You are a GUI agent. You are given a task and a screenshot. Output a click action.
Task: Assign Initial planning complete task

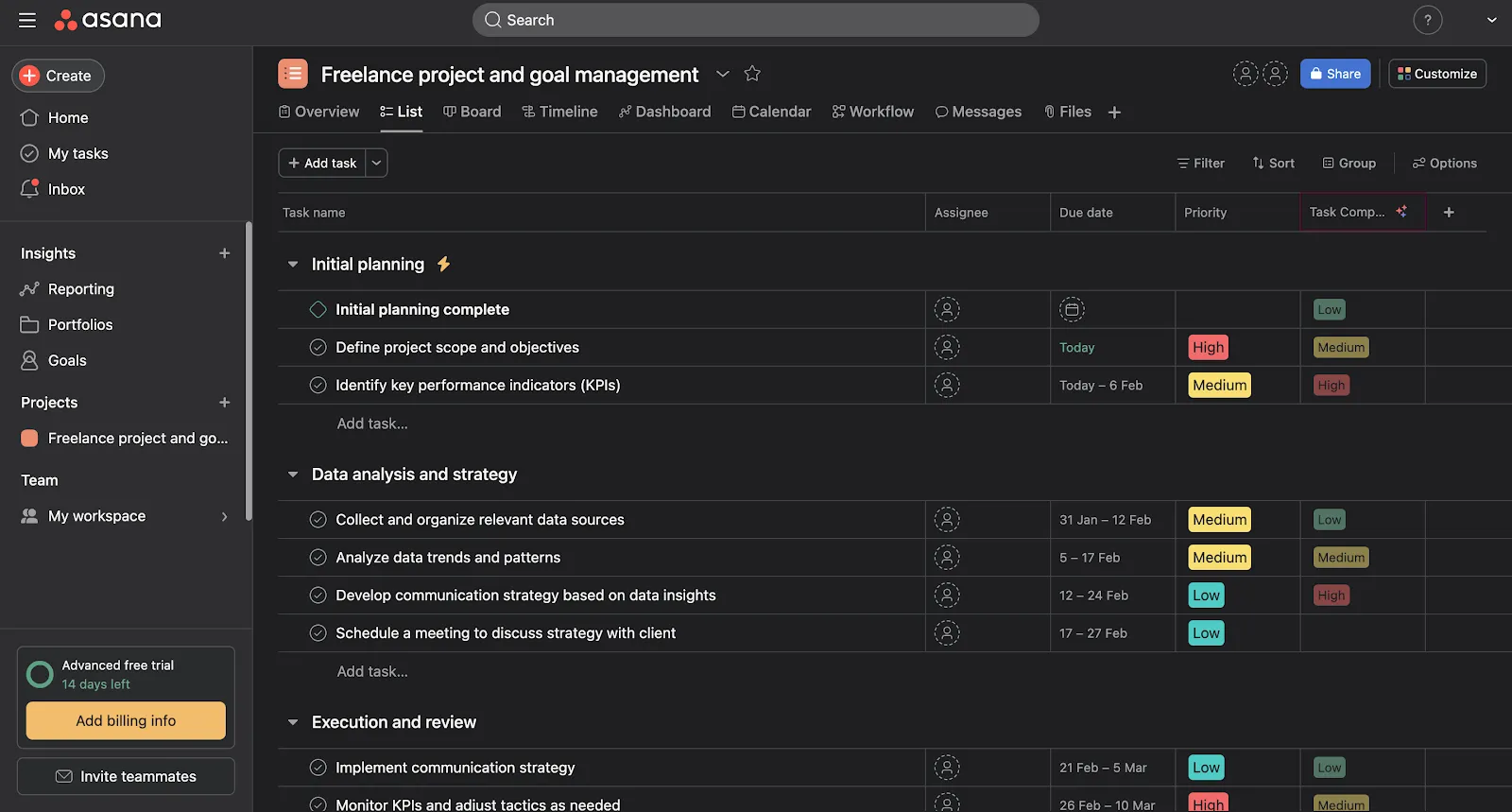947,309
